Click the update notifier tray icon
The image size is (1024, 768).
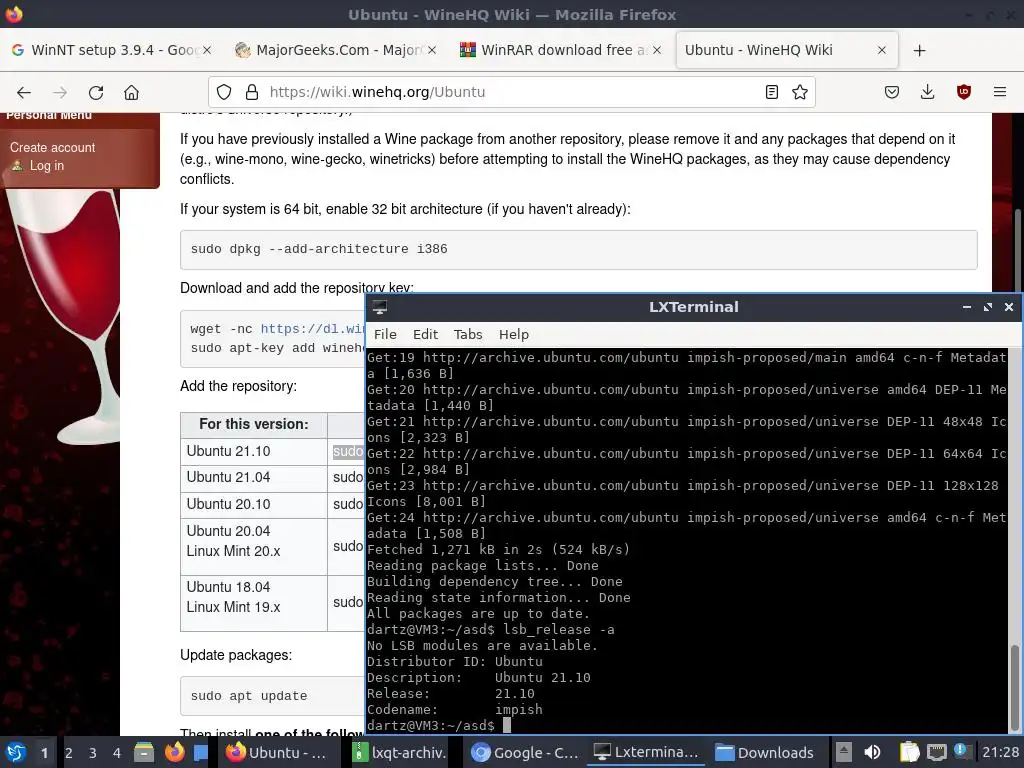[962, 752]
